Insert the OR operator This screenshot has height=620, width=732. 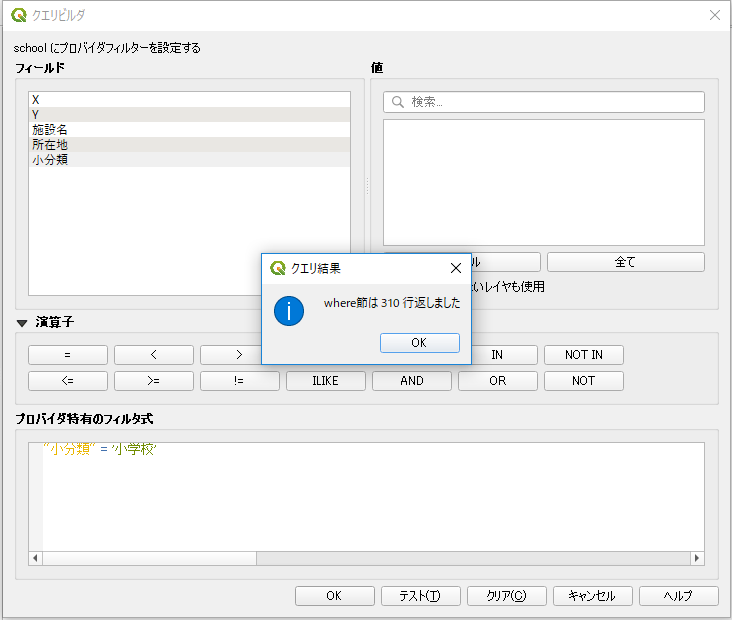click(x=498, y=381)
